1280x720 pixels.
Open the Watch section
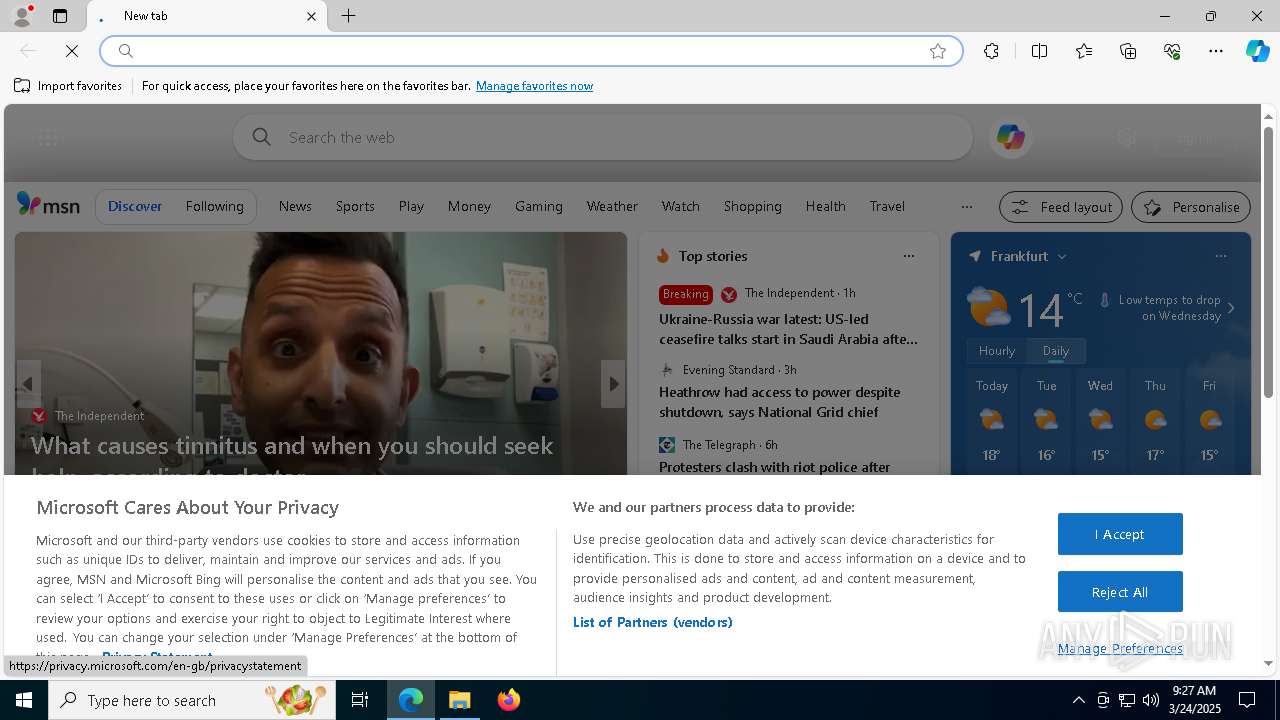[x=680, y=206]
